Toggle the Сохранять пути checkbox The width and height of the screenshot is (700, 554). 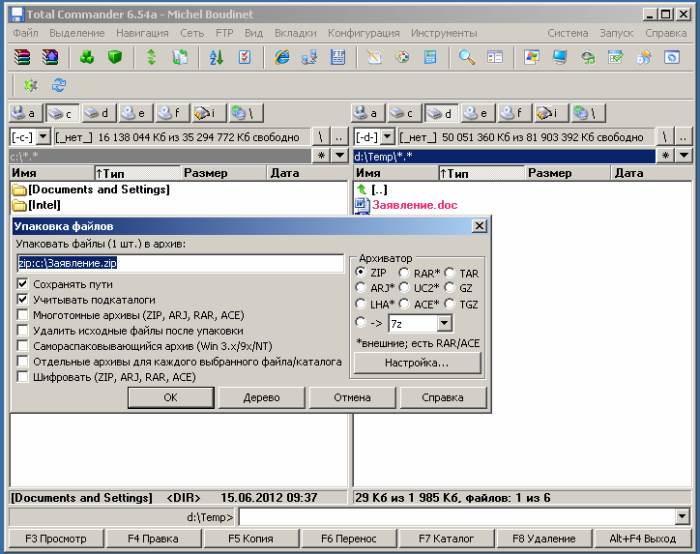[x=22, y=284]
